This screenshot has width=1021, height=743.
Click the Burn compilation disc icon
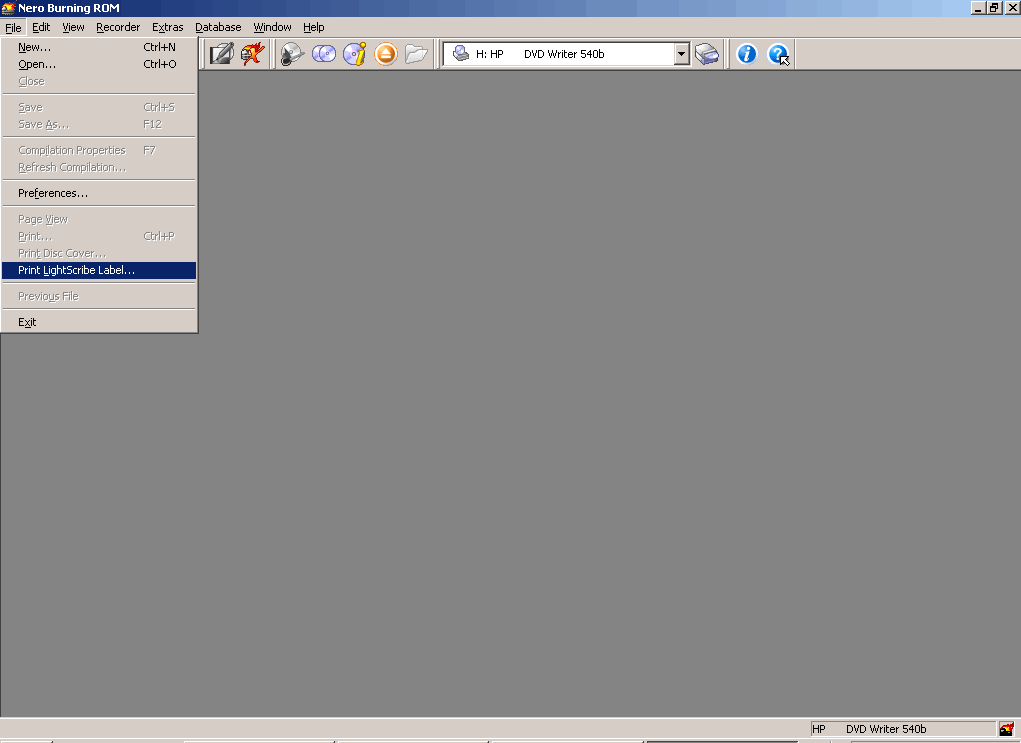click(x=292, y=54)
